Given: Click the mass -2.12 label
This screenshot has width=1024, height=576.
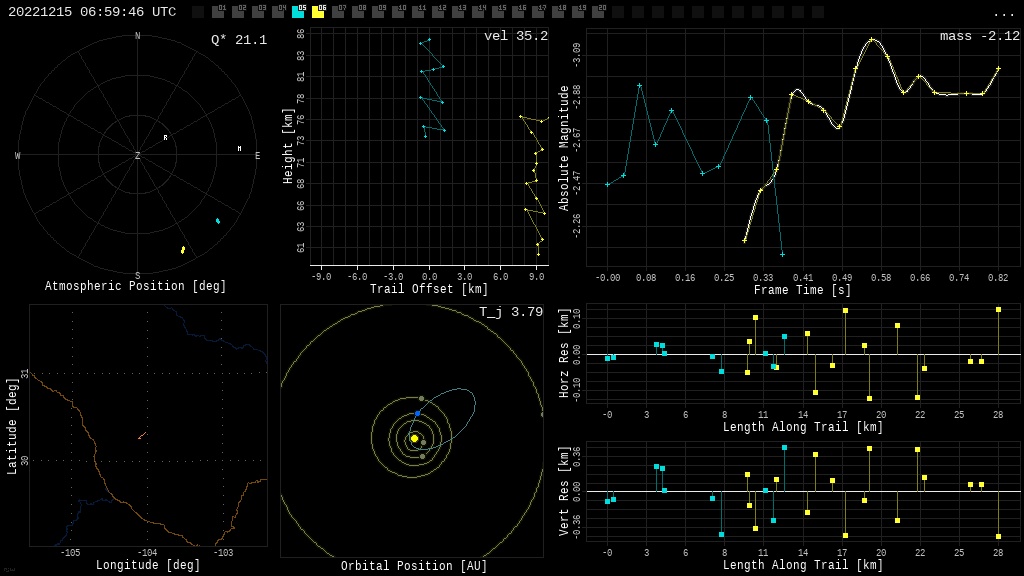Looking at the screenshot, I should [x=979, y=36].
